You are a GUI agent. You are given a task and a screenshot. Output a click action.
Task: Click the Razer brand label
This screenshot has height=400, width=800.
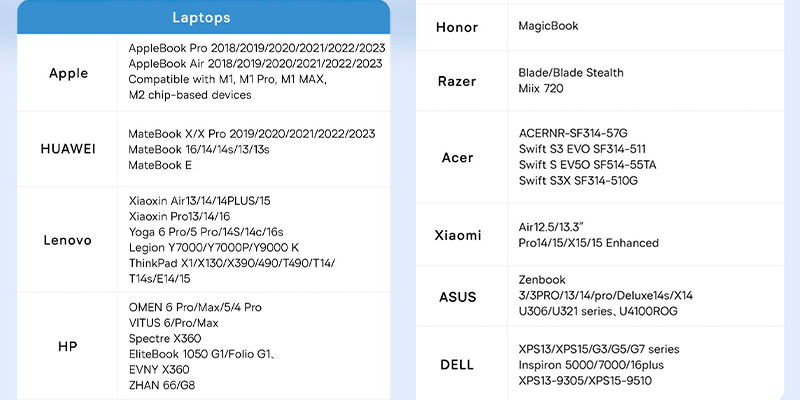[x=457, y=81]
